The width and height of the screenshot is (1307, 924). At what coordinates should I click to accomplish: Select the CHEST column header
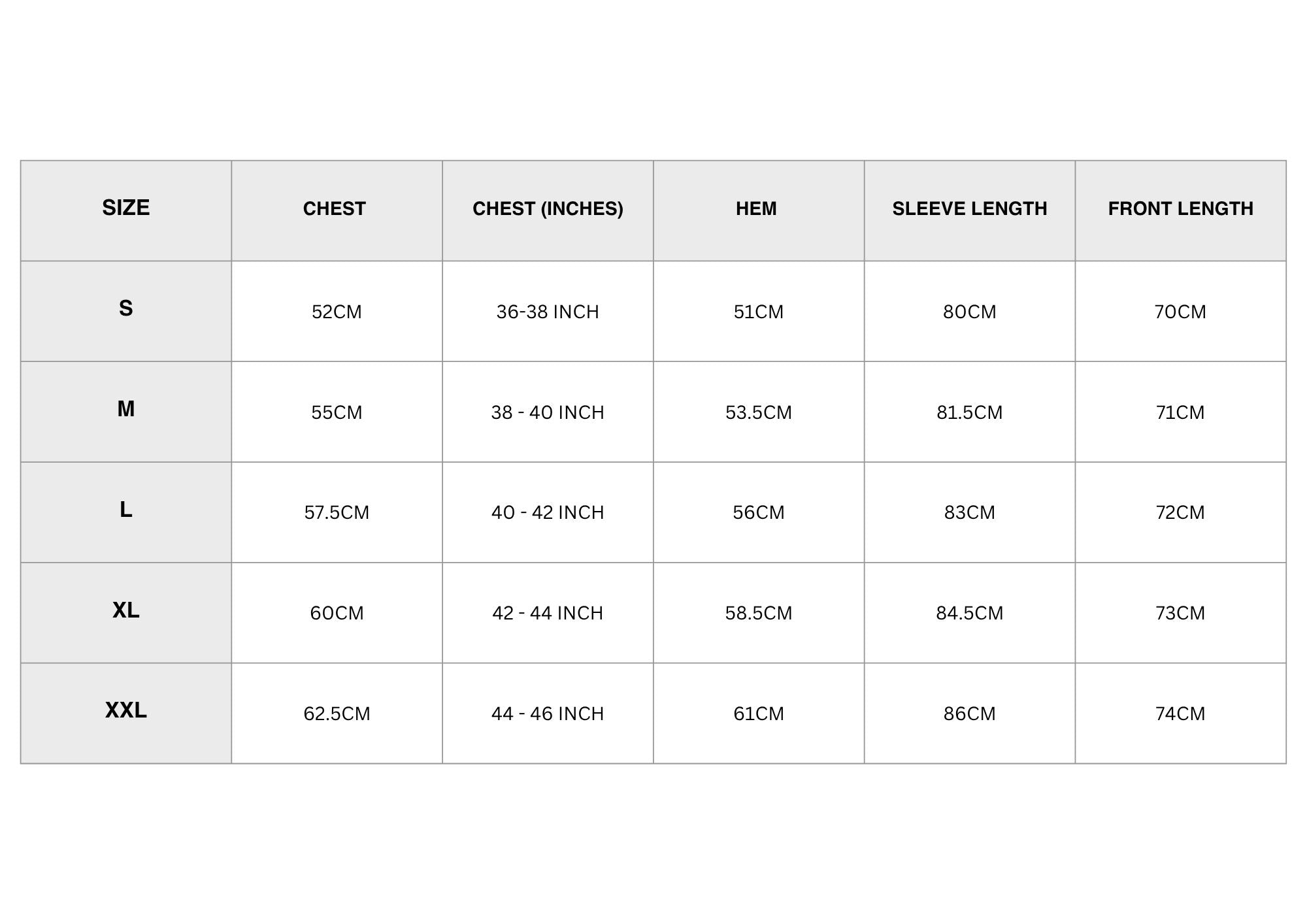pos(334,209)
